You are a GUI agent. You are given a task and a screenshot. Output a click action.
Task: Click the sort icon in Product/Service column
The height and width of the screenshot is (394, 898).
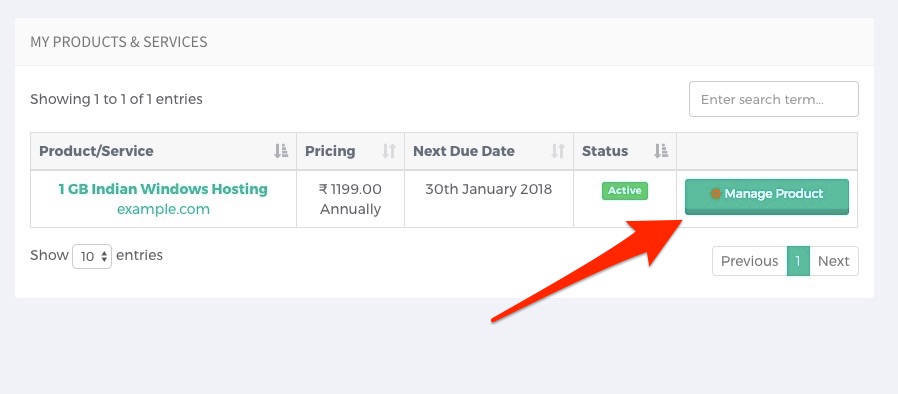(281, 151)
